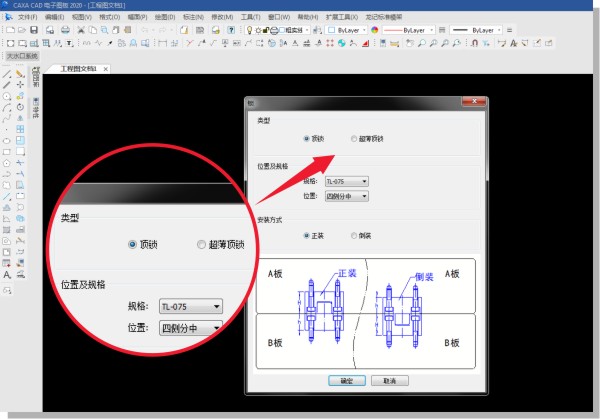Screen dimensions: 600x419
Task: Click the lineweight equals icon
Action: [x=509, y=30]
